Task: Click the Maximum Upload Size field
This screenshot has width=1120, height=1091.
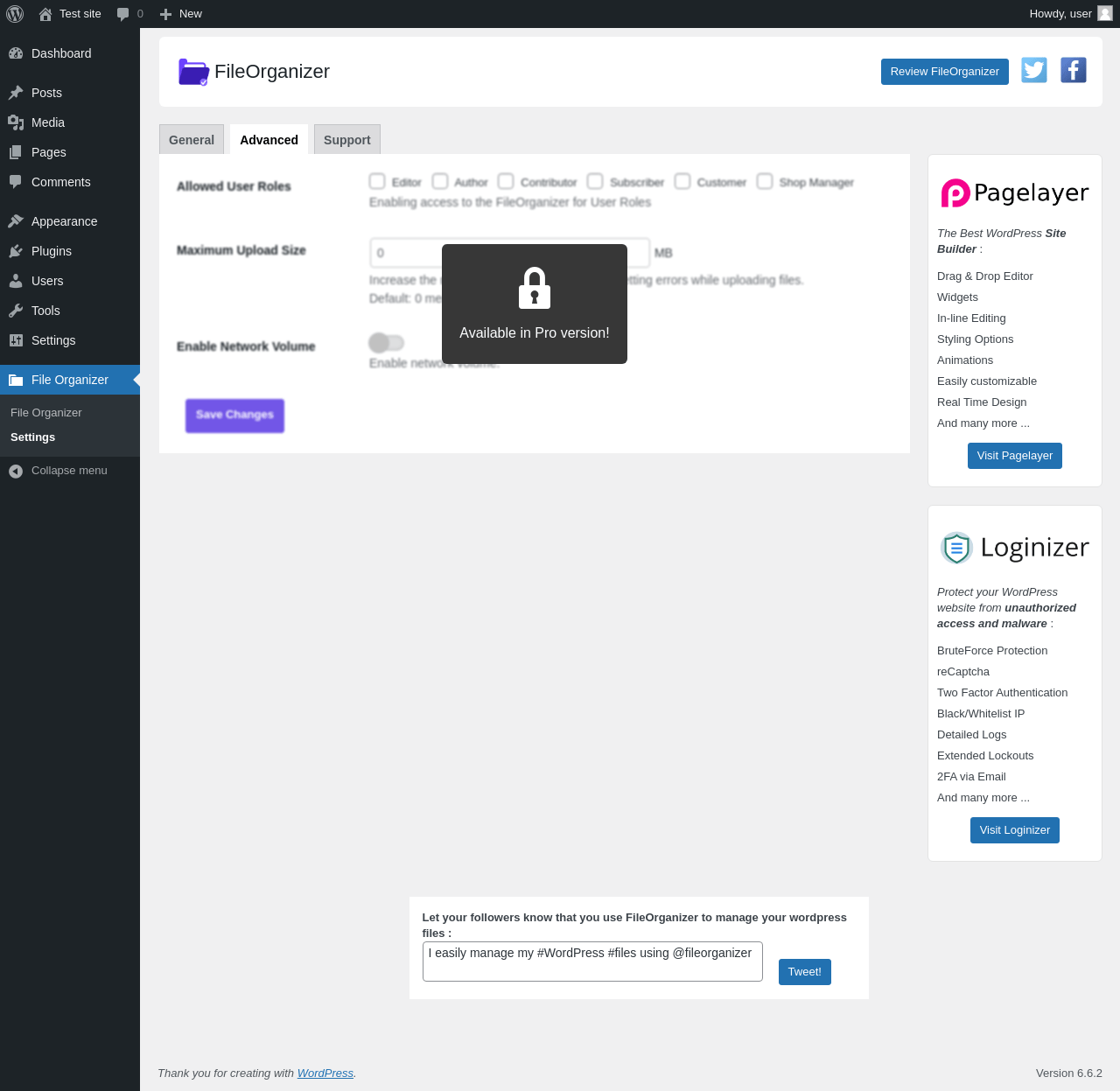Action: pos(509,253)
